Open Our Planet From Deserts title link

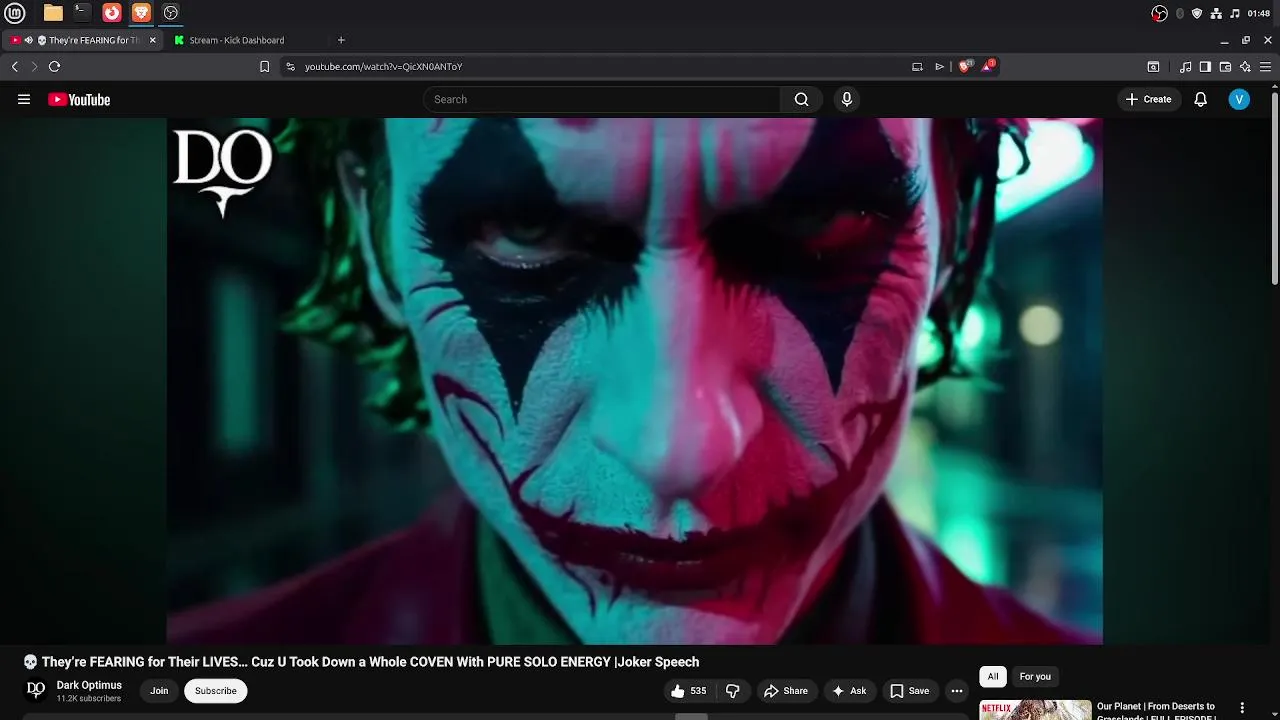click(1156, 711)
